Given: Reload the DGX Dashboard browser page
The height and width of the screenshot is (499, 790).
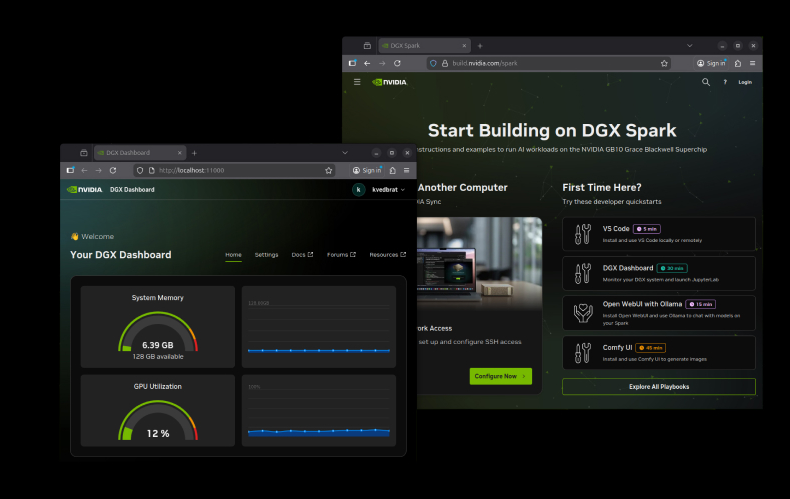Looking at the screenshot, I should pyautogui.click(x=113, y=170).
